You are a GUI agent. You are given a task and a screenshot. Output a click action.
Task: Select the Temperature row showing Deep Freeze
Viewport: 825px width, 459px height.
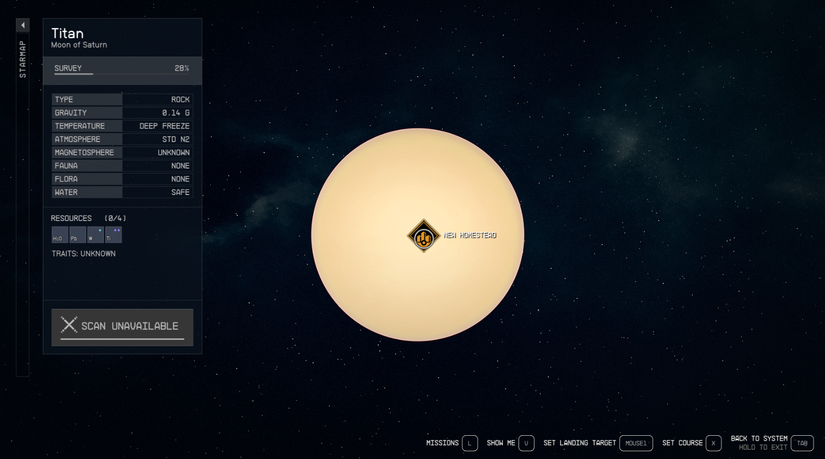[121, 126]
